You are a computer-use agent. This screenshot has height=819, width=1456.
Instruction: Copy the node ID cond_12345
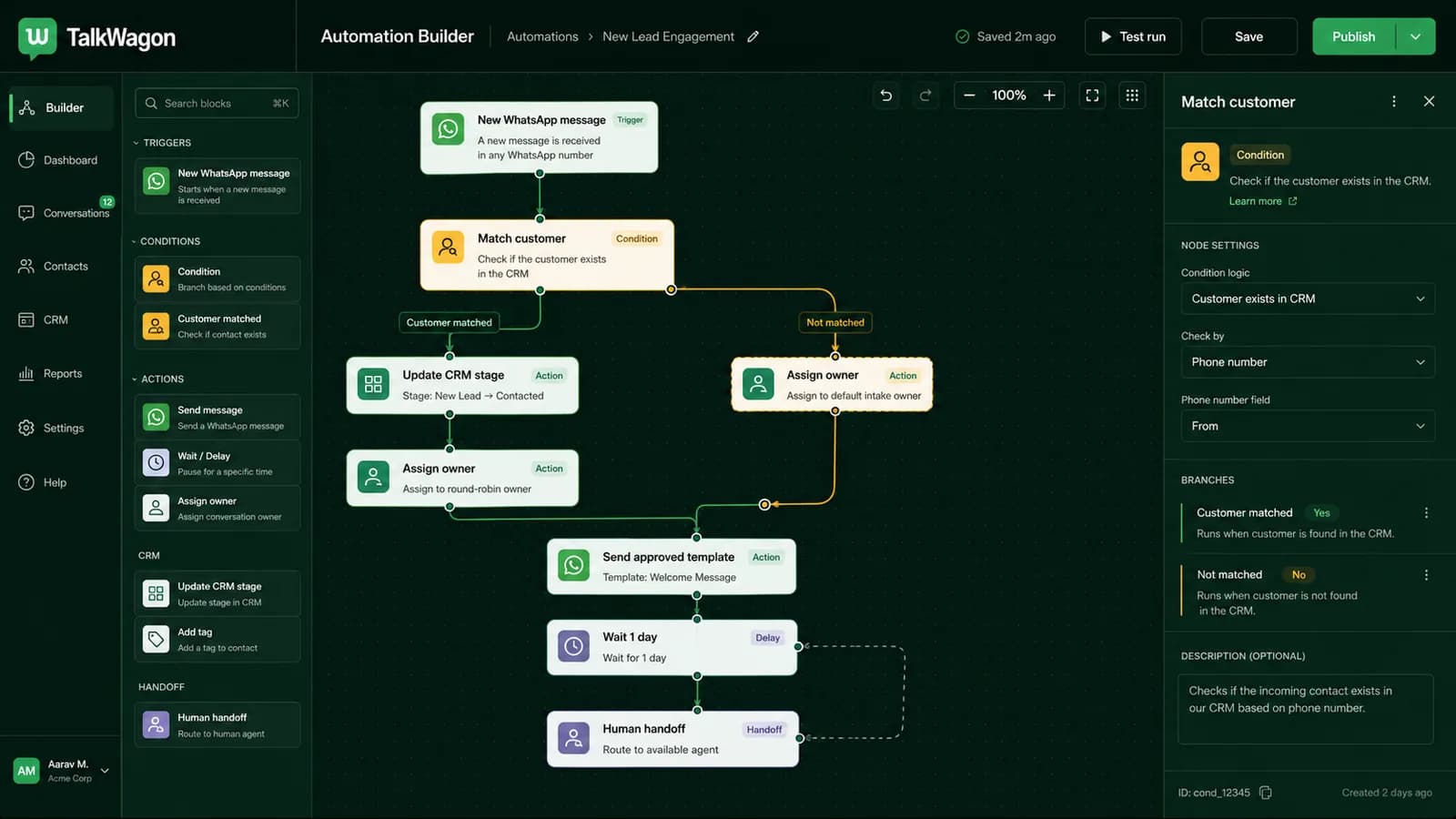(x=1266, y=793)
